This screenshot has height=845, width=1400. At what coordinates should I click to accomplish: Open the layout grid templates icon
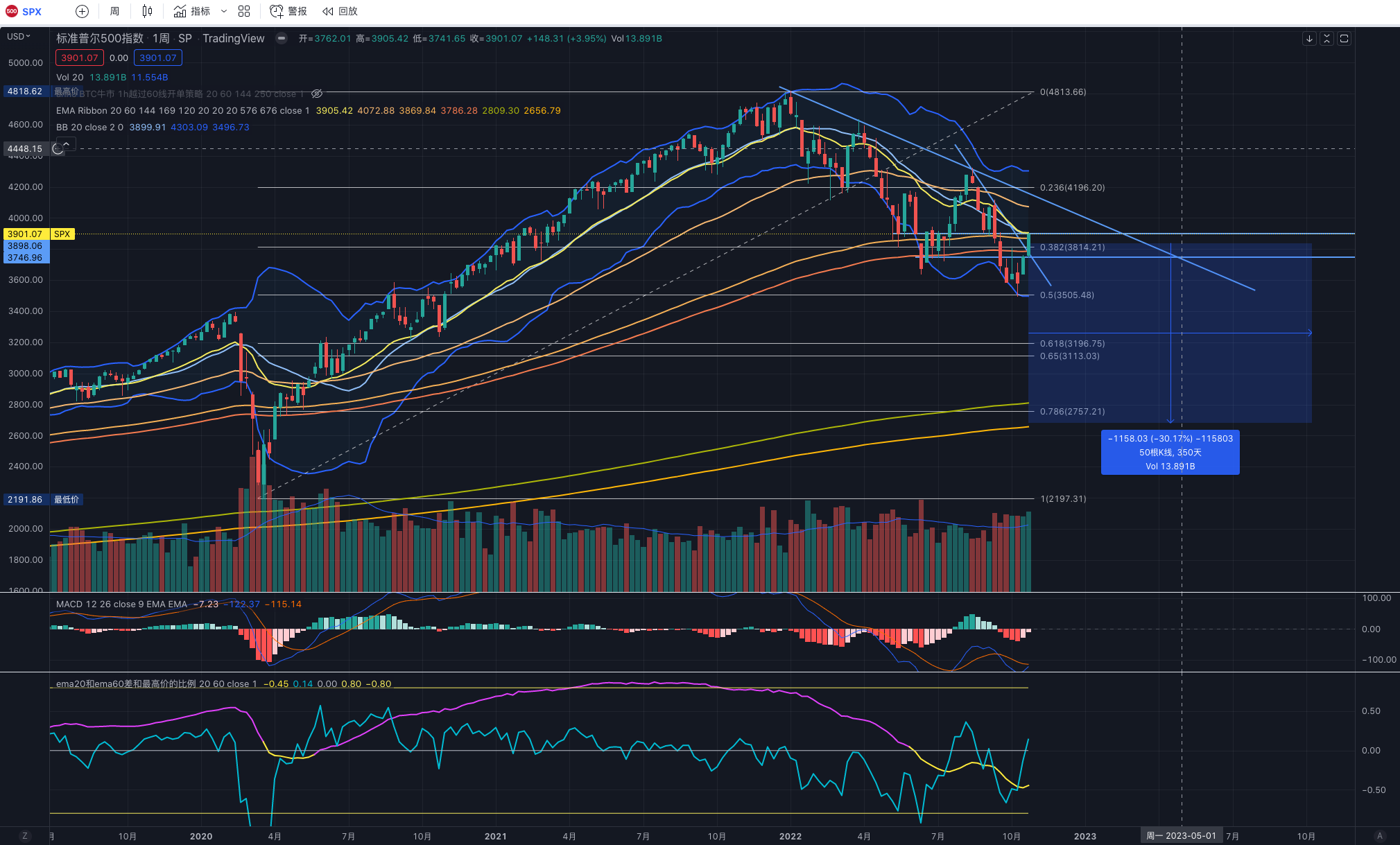[x=244, y=11]
